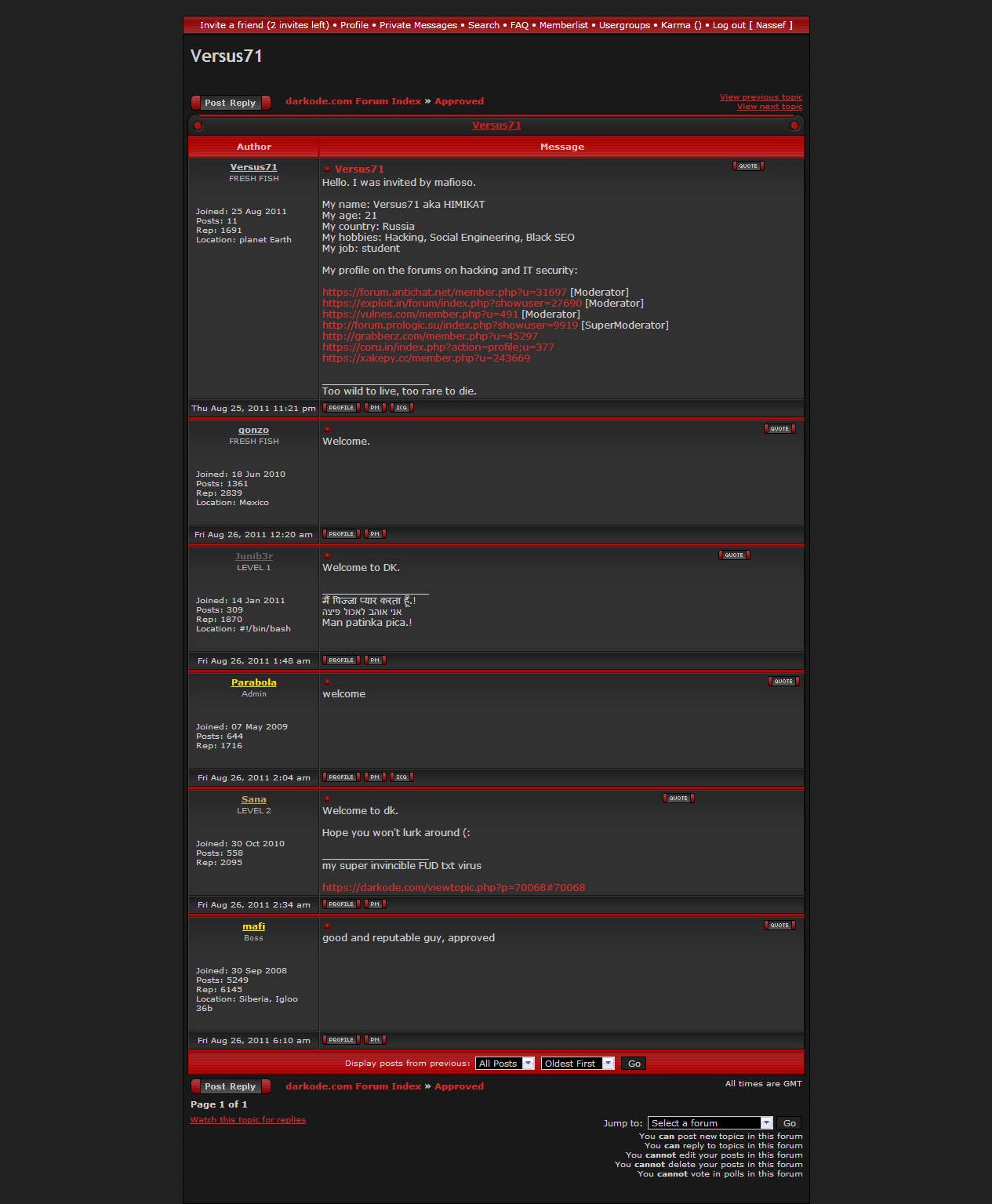Screen dimensions: 992x1204
Task: Click the Approved breadcrumb link at the bottom
Action: click(459, 1086)
